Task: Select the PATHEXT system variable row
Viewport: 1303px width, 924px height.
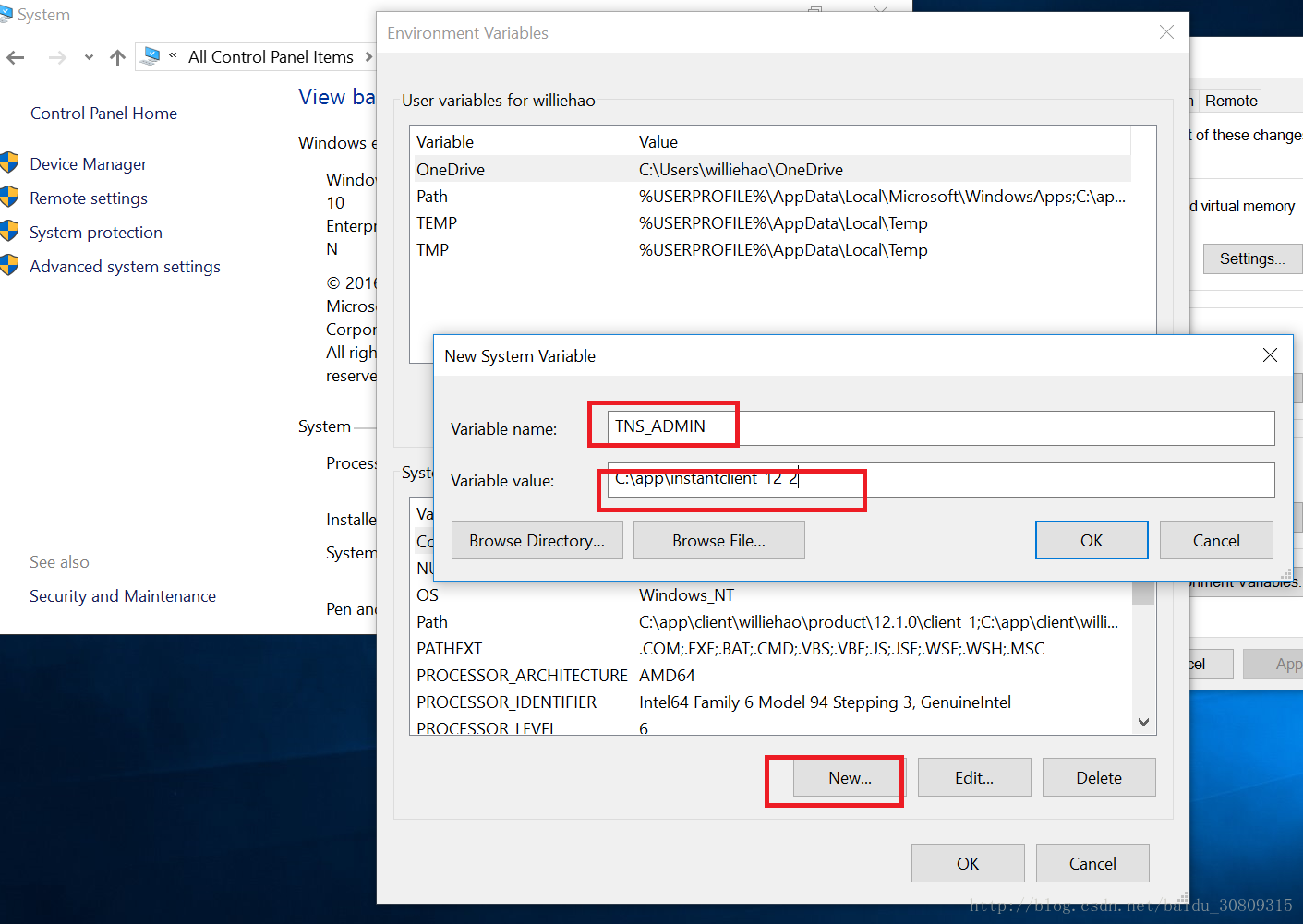Action: pyautogui.click(x=771, y=648)
